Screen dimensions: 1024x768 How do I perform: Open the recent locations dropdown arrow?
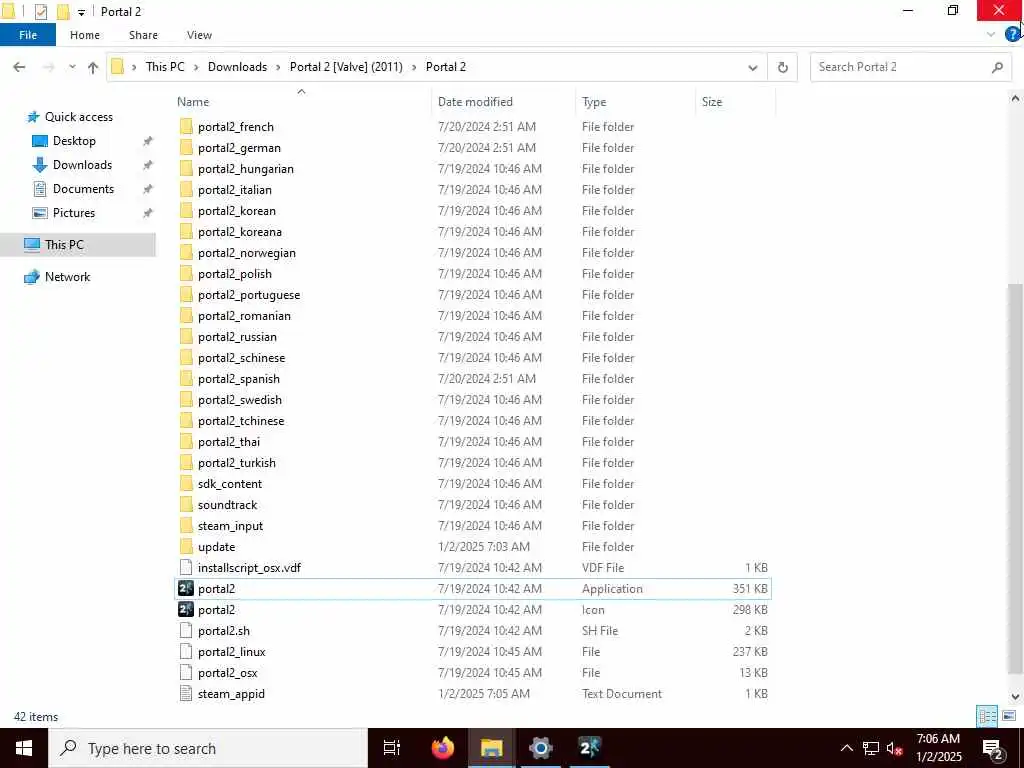[72, 67]
